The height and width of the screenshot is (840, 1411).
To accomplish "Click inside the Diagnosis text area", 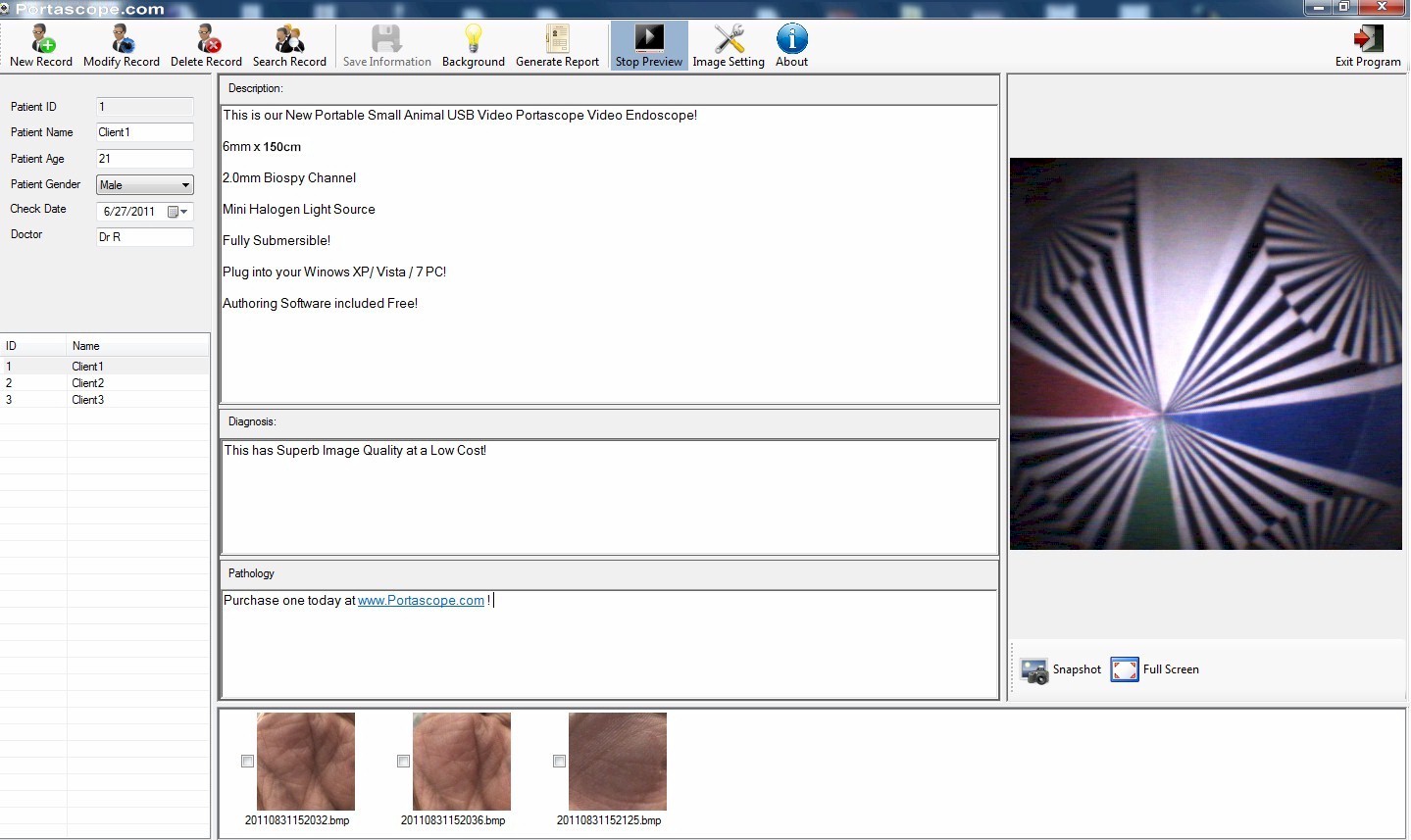I will (x=609, y=497).
